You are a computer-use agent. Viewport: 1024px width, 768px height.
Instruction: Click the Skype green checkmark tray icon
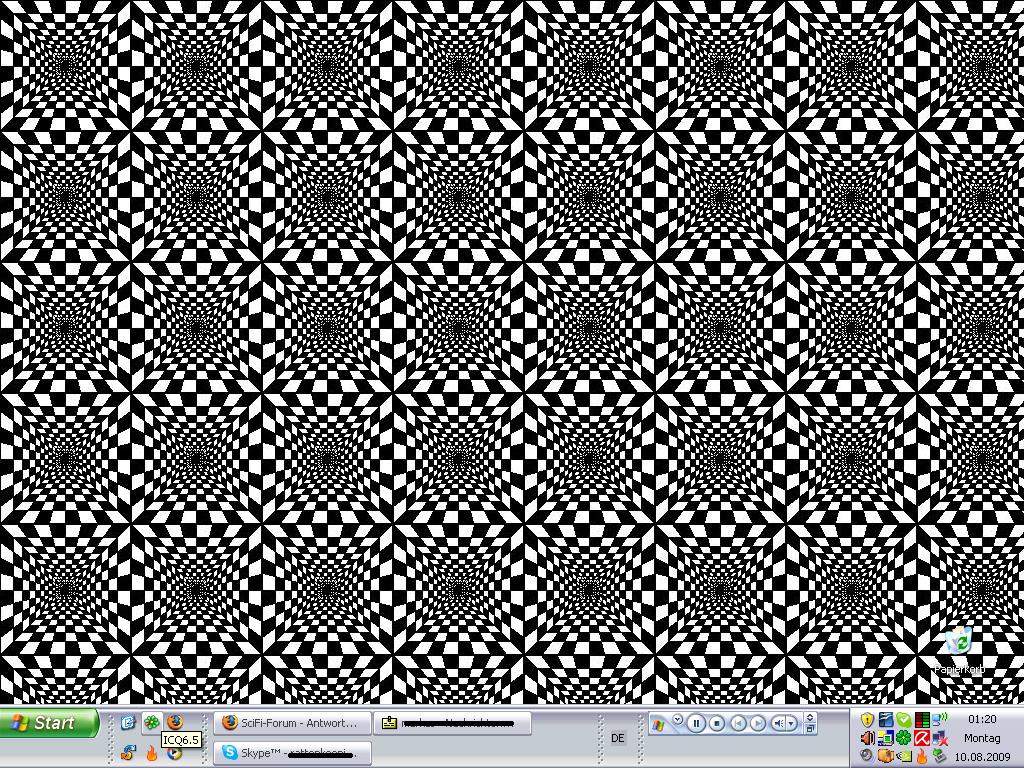[x=904, y=720]
